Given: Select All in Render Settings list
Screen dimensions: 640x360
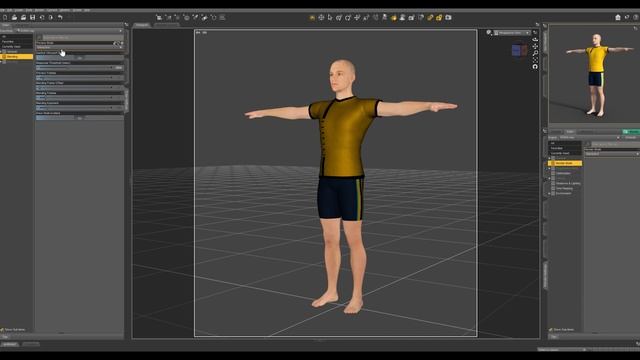Looking at the screenshot, I should click(x=565, y=143).
